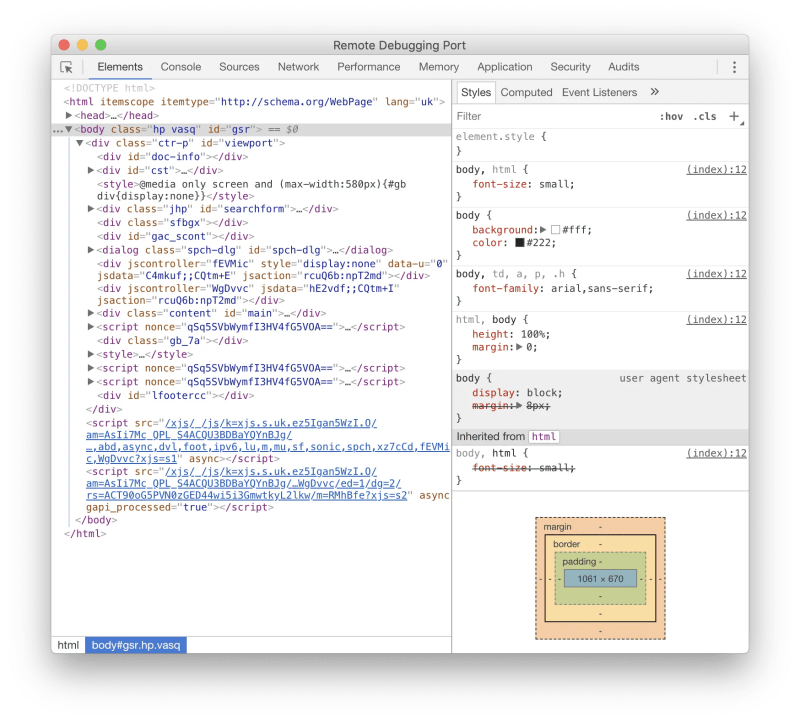Screen dimensions: 800x721
Task: Expand the head element node
Action: click(x=69, y=115)
